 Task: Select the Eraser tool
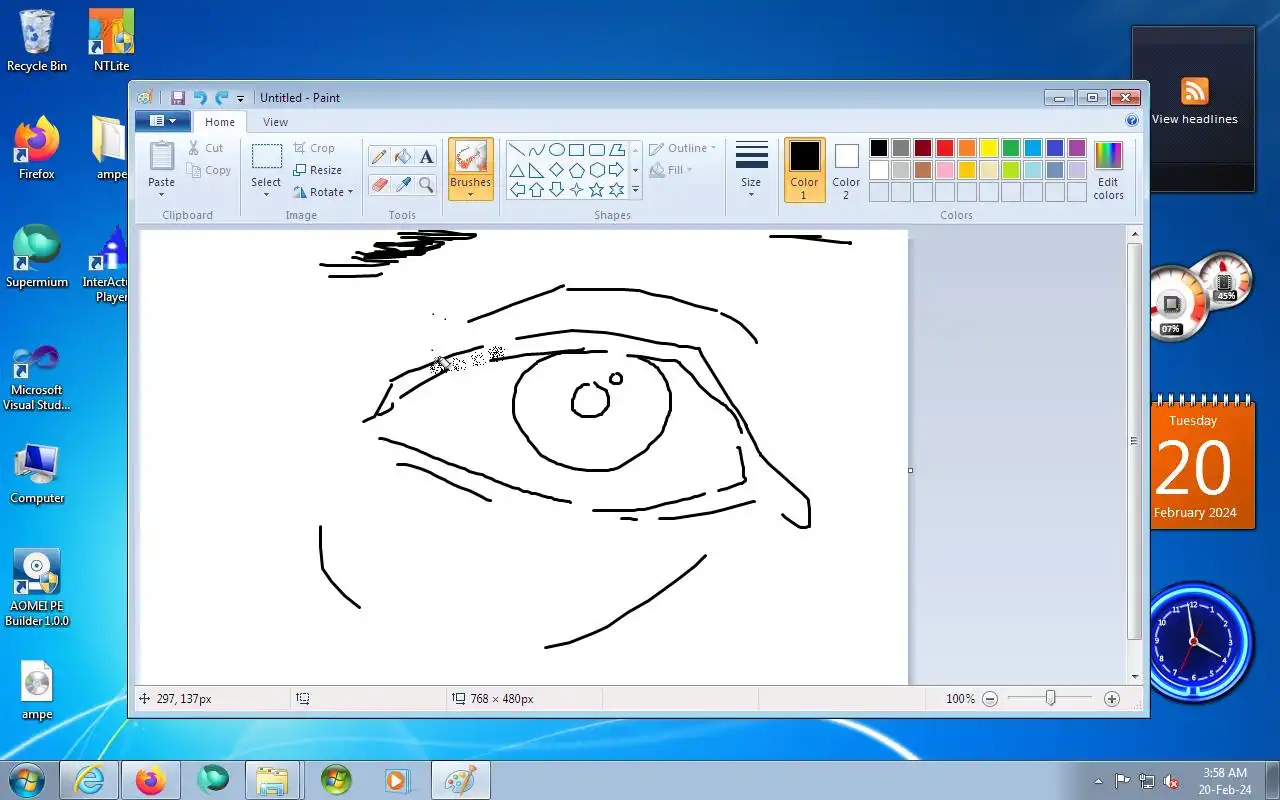click(x=379, y=184)
